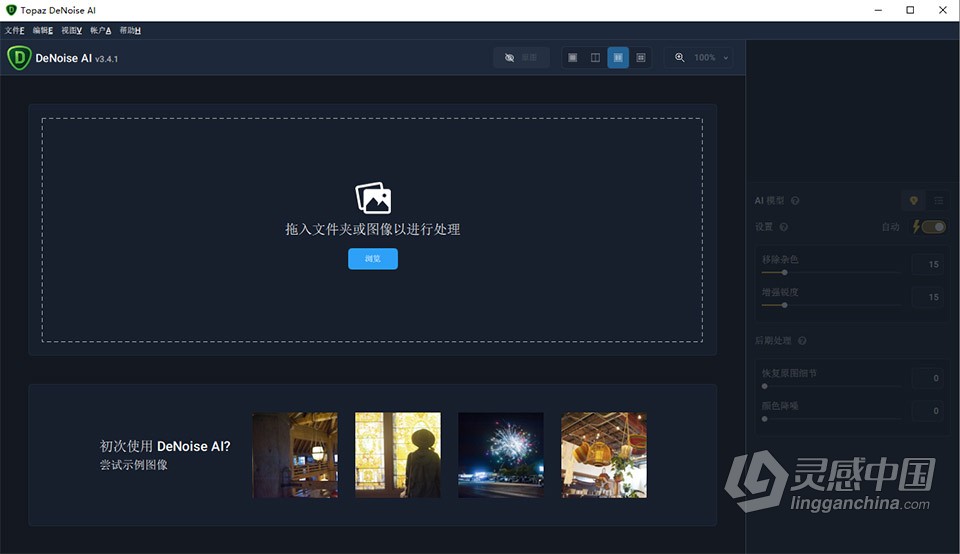960x554 pixels.
Task: Maximize the Topaz DeNoise AI window
Action: click(910, 10)
